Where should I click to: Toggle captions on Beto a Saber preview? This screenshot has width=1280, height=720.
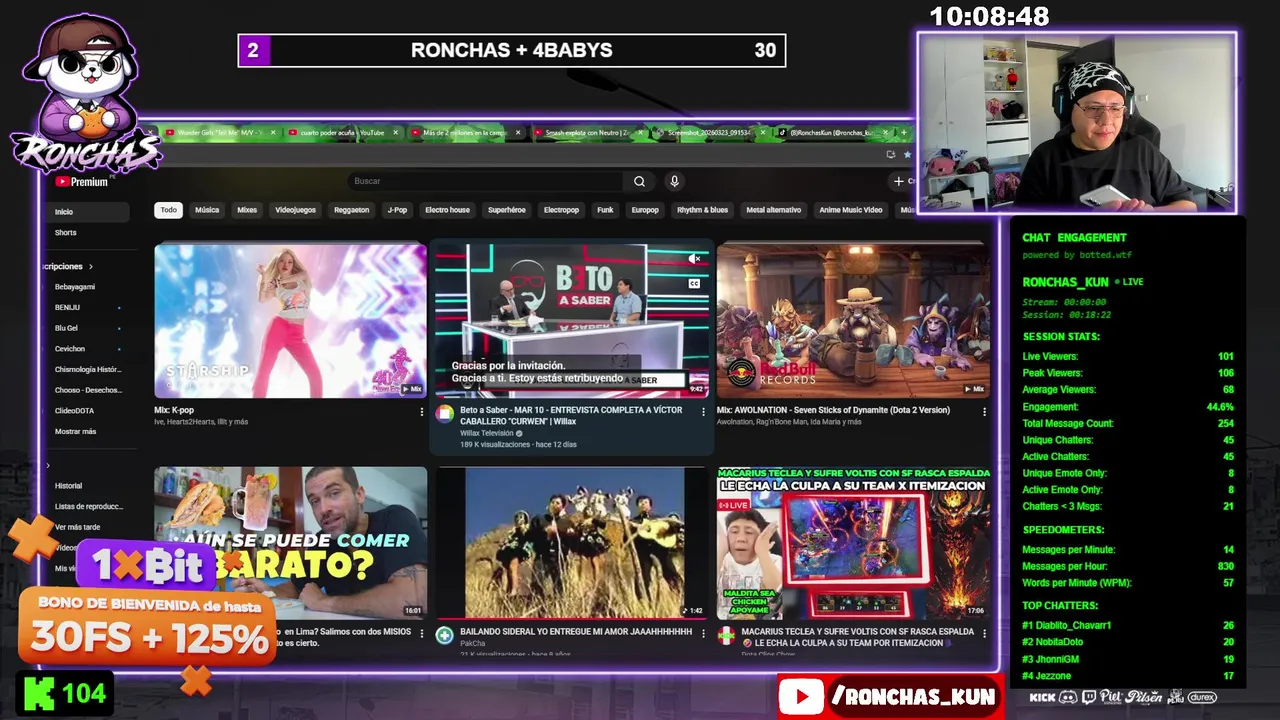pos(694,283)
